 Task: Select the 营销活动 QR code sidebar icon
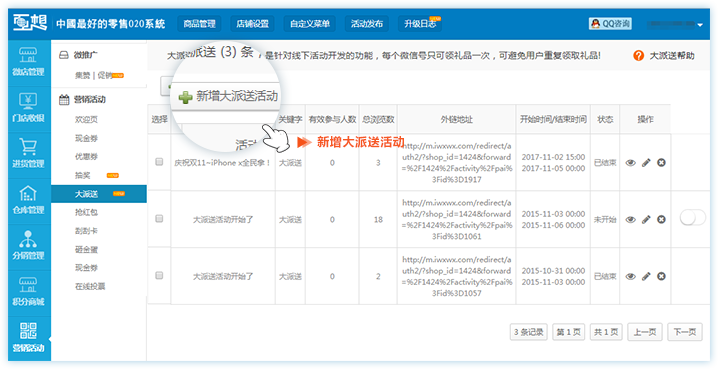tap(29, 331)
